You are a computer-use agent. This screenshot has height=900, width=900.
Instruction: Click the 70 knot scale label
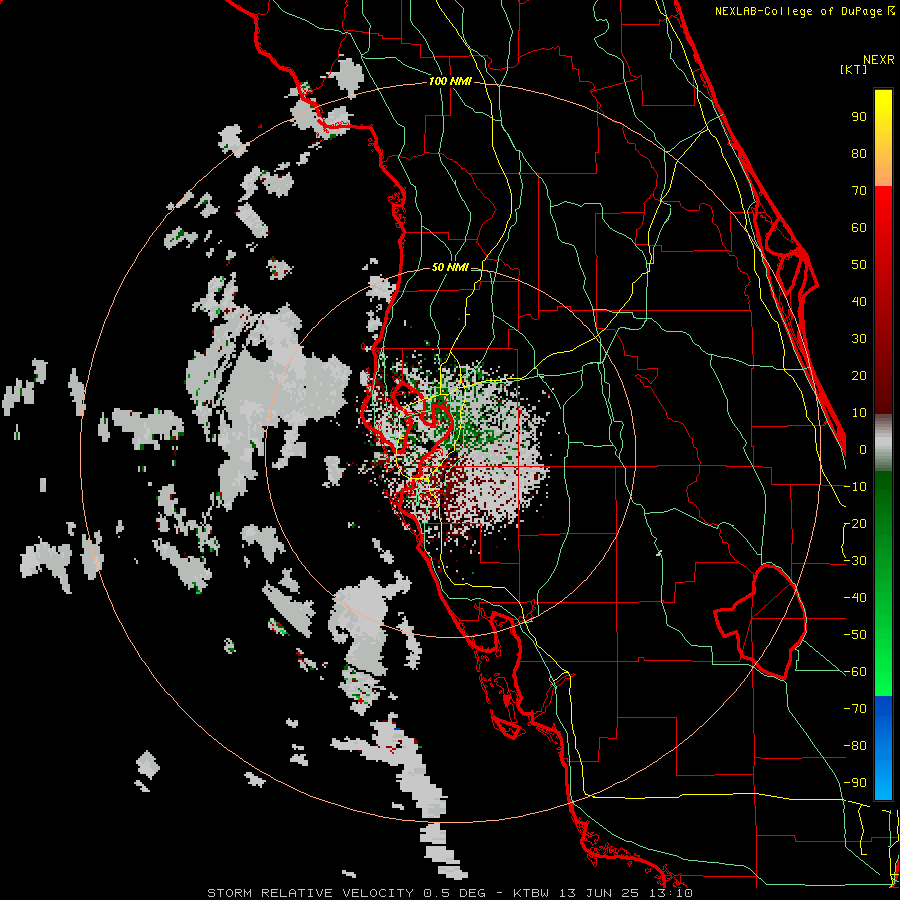pyautogui.click(x=859, y=191)
